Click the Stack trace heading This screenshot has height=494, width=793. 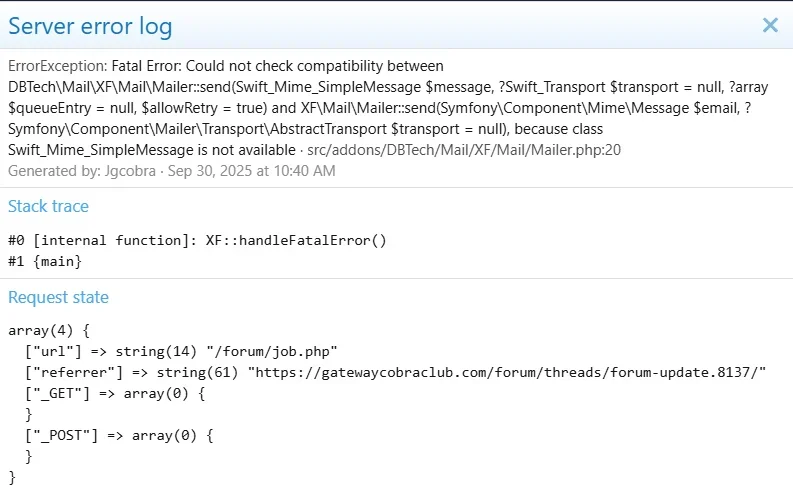click(48, 206)
